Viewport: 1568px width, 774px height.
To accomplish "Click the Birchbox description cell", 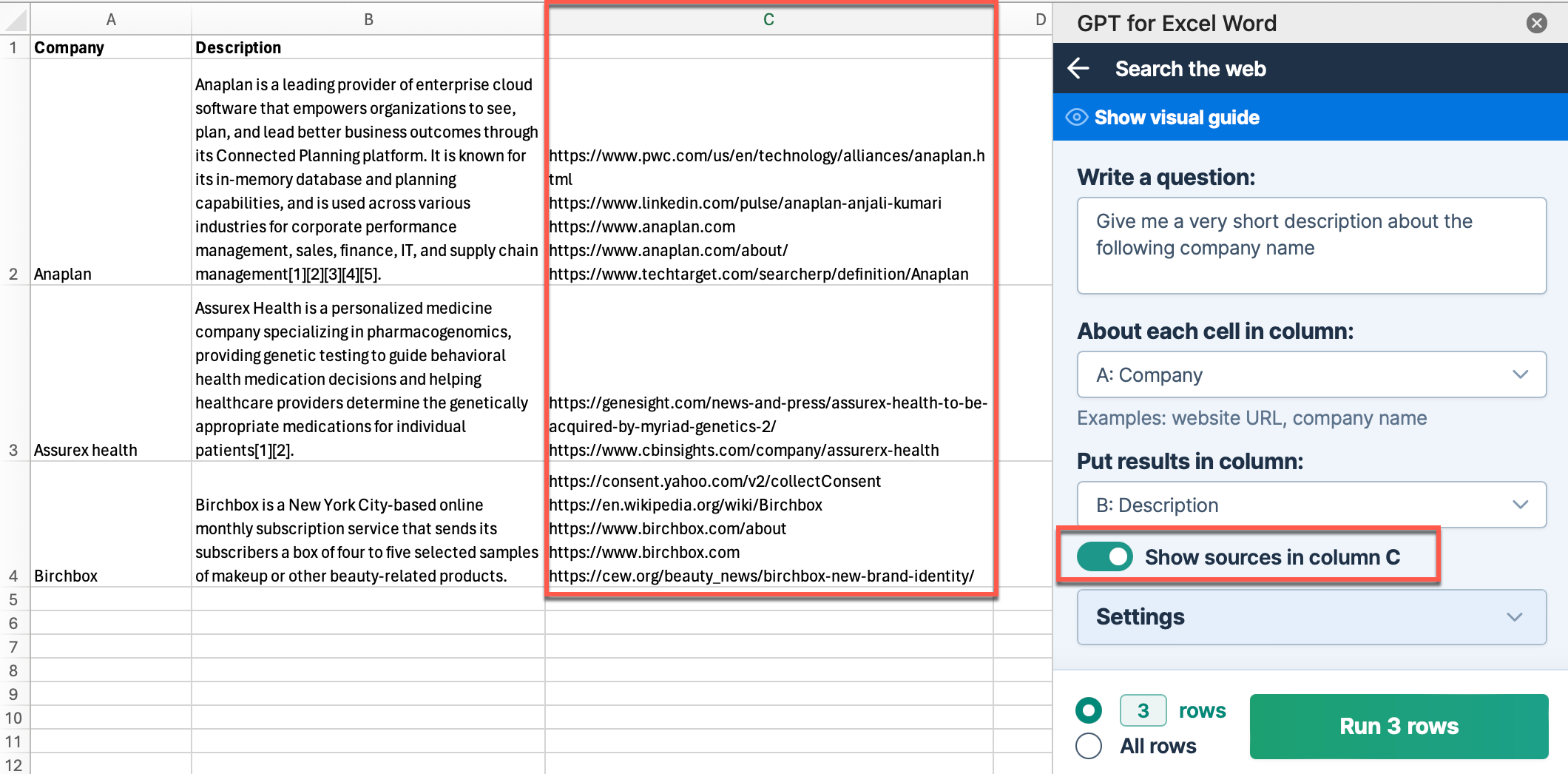I will 368,540.
